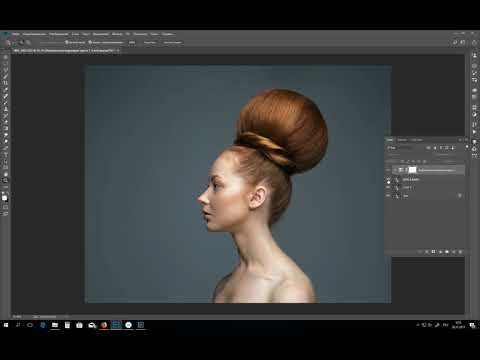Close the open document tab

click(118, 51)
